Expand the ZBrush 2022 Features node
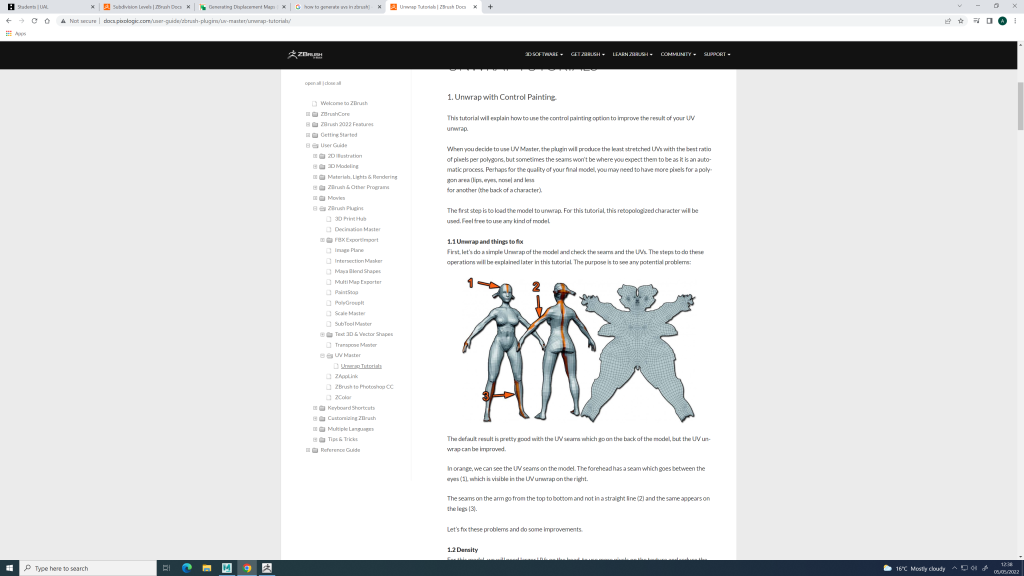Viewport: 1024px width, 576px height. click(308, 124)
